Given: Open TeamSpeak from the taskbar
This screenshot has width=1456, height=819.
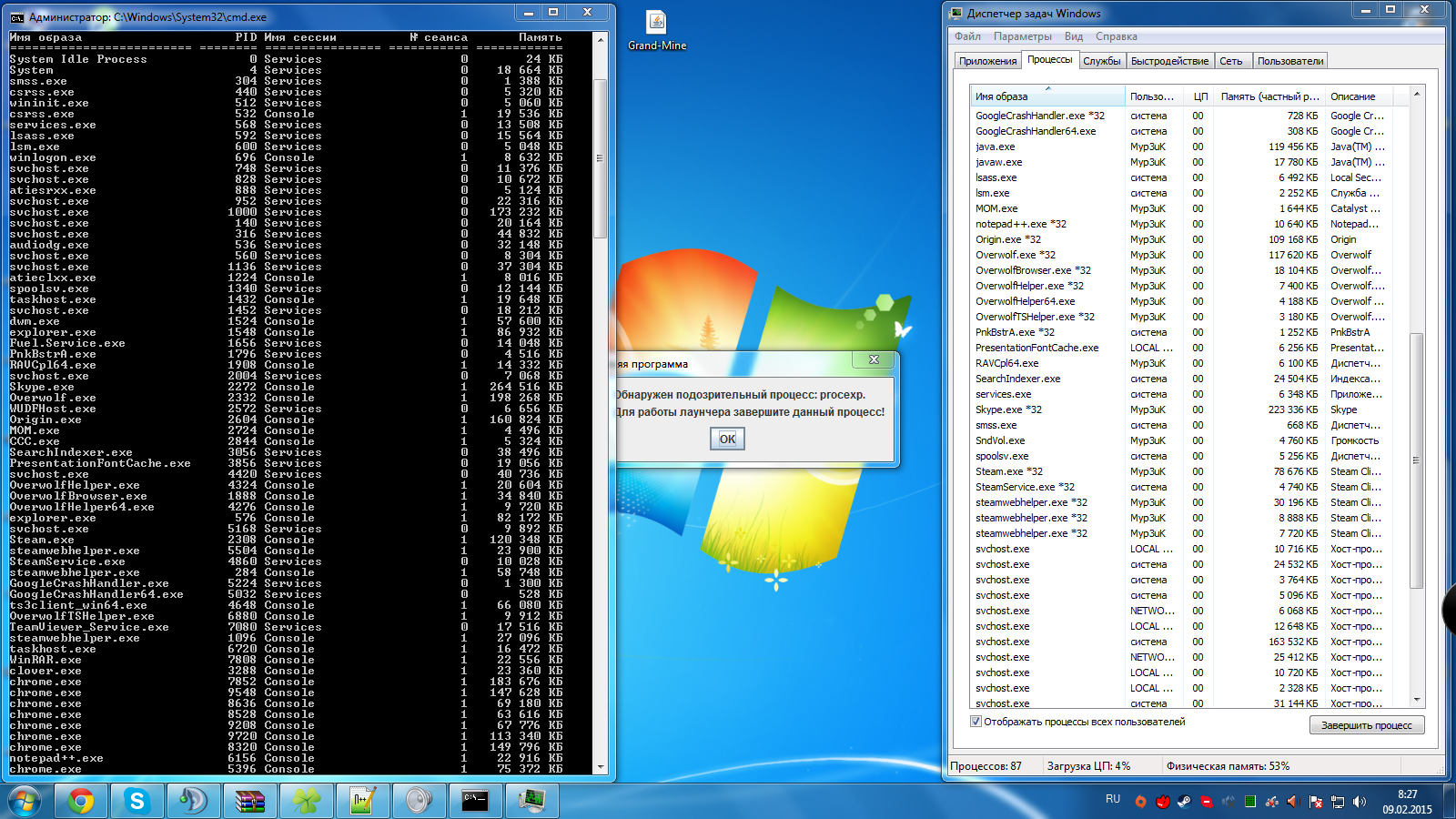Looking at the screenshot, I should pos(193,801).
